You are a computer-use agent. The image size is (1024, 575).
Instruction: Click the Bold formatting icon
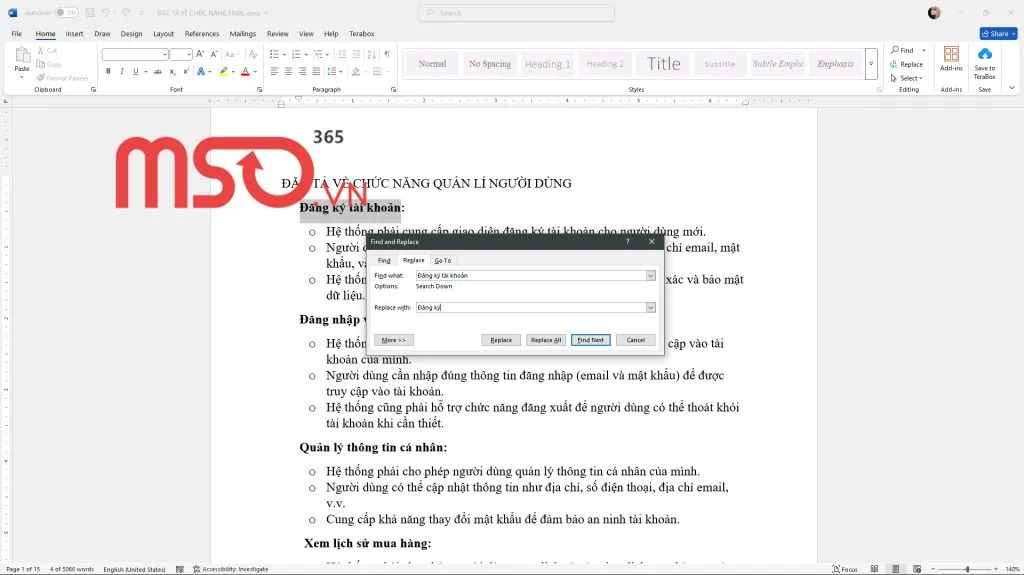point(108,71)
